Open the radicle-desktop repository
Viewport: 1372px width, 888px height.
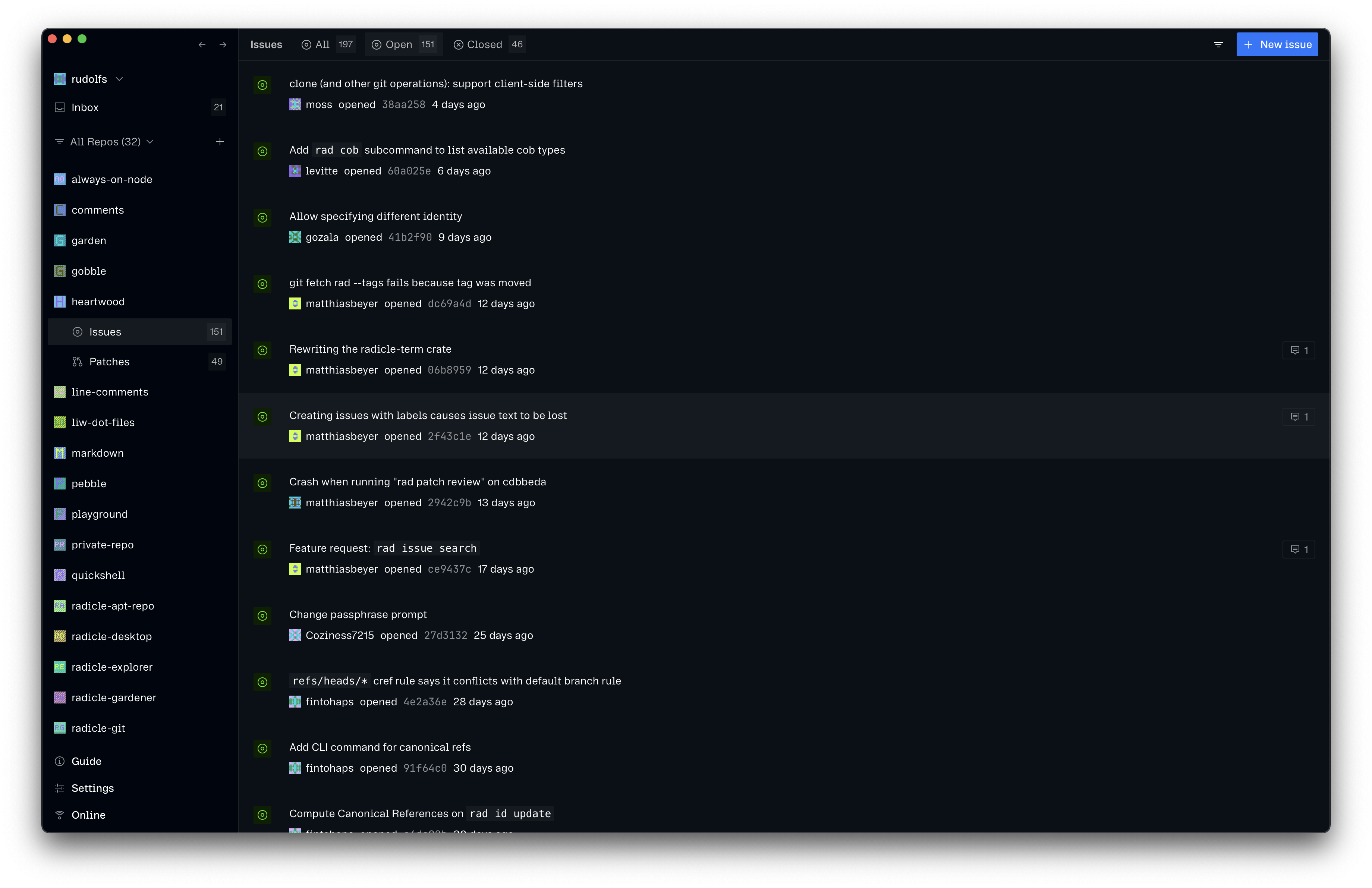pos(111,637)
